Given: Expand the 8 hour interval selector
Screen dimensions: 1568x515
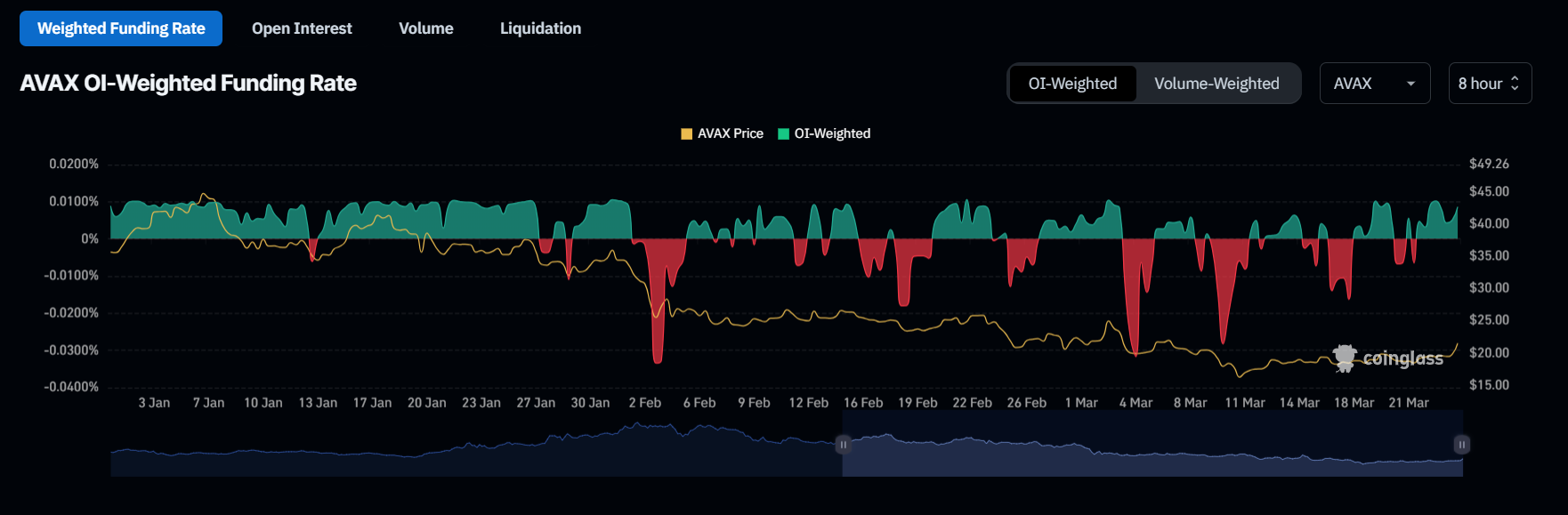Looking at the screenshot, I should 1480,84.
